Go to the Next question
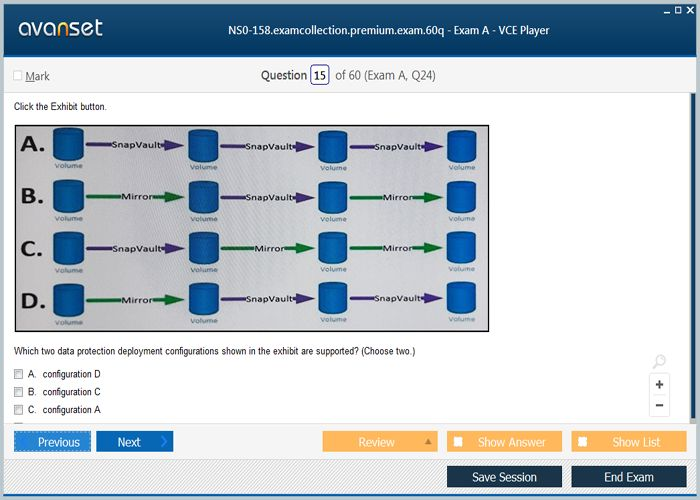 [134, 442]
